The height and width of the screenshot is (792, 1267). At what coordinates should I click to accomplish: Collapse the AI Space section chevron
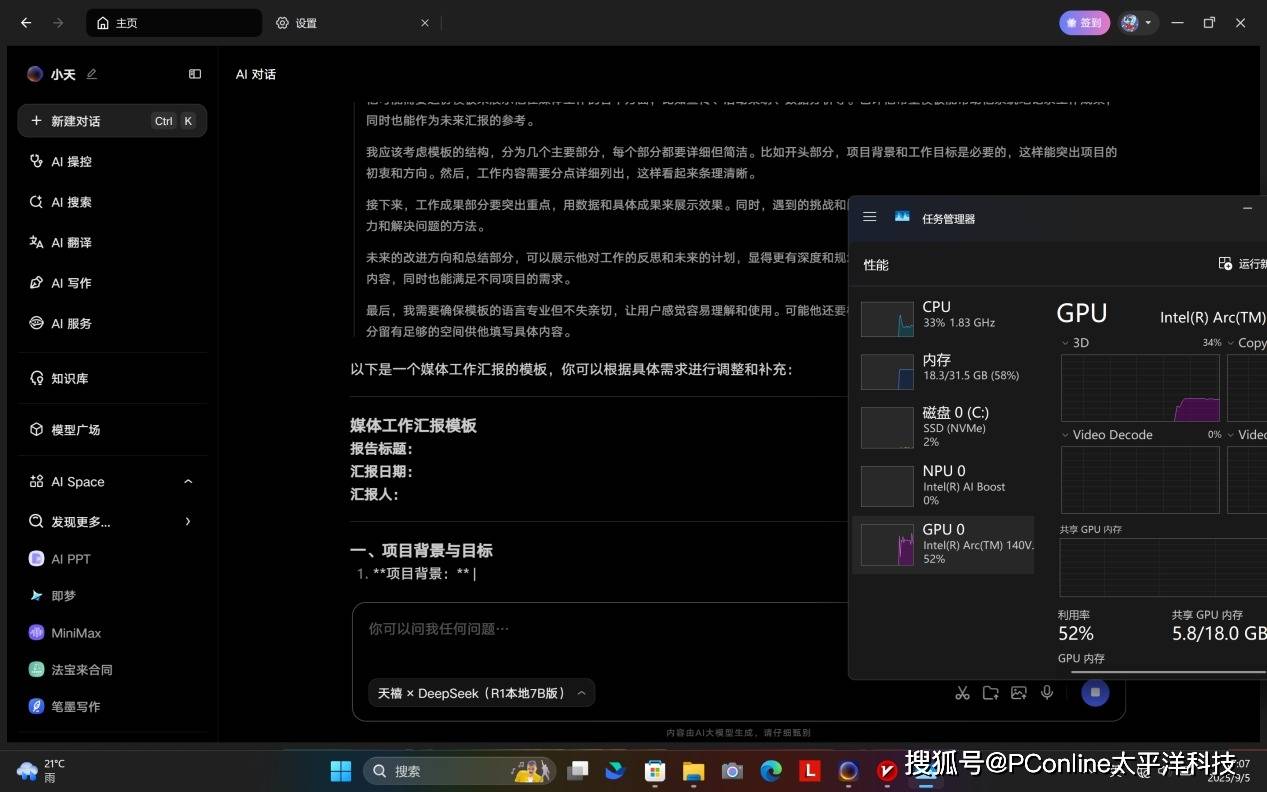[x=188, y=482]
